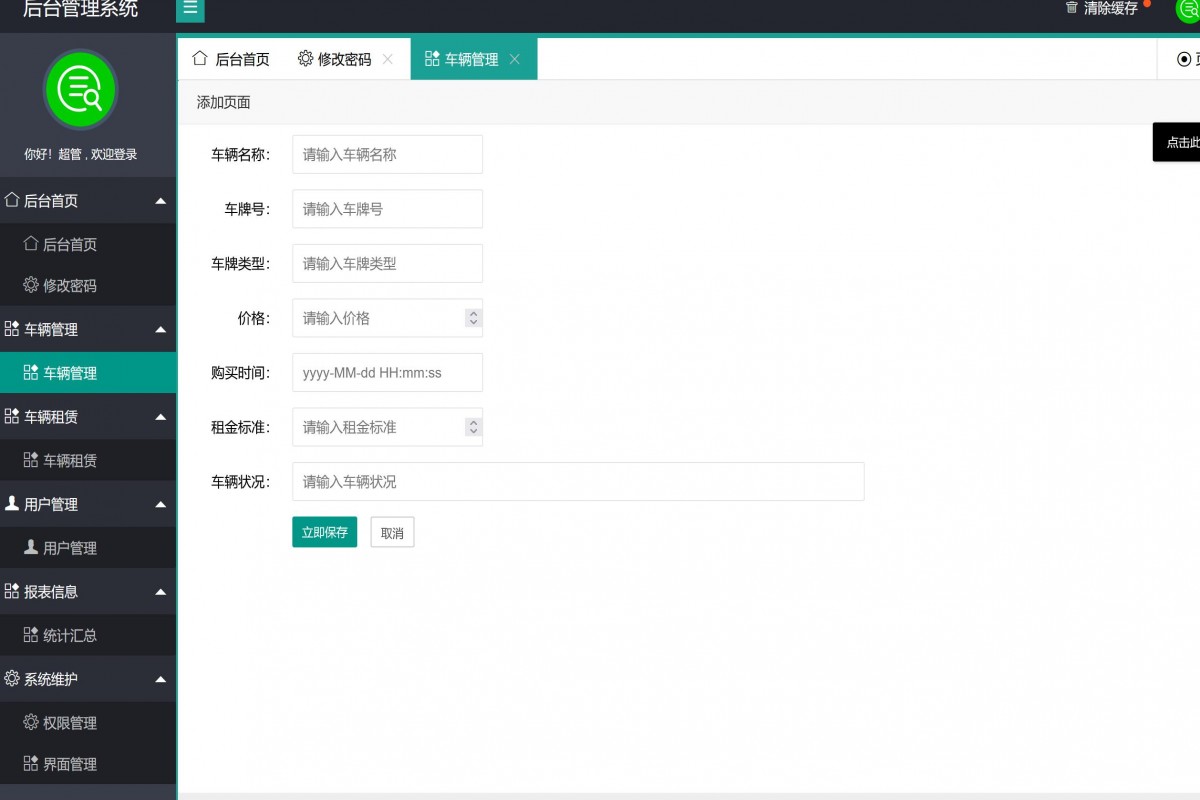Collapse the 用户管理 sidebar group
1200x800 pixels.
click(160, 505)
